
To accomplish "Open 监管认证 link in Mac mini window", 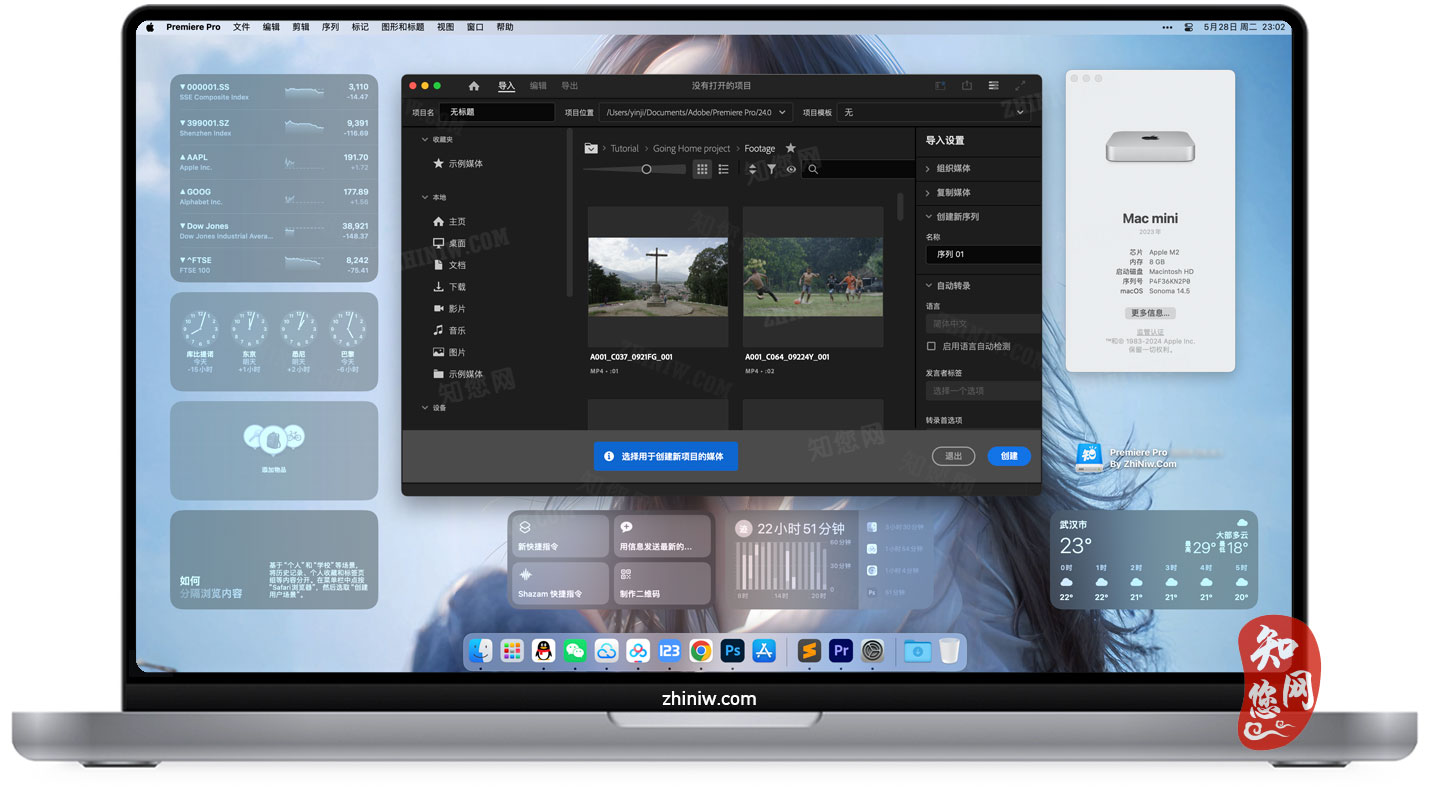I will pyautogui.click(x=1150, y=332).
